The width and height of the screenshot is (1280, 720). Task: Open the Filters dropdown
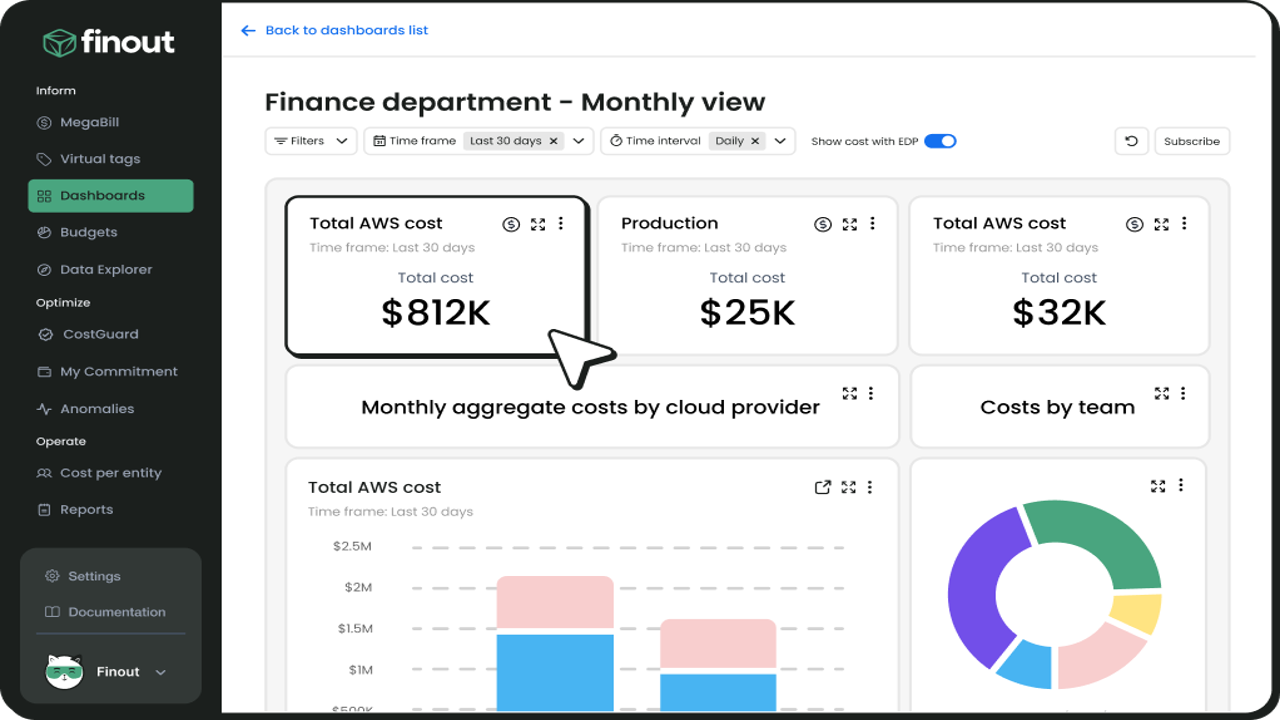pos(311,141)
